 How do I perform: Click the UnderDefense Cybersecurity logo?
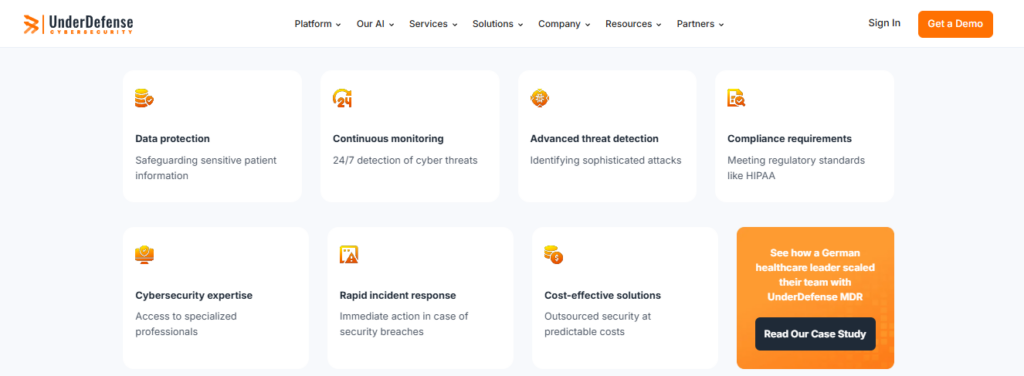[78, 24]
